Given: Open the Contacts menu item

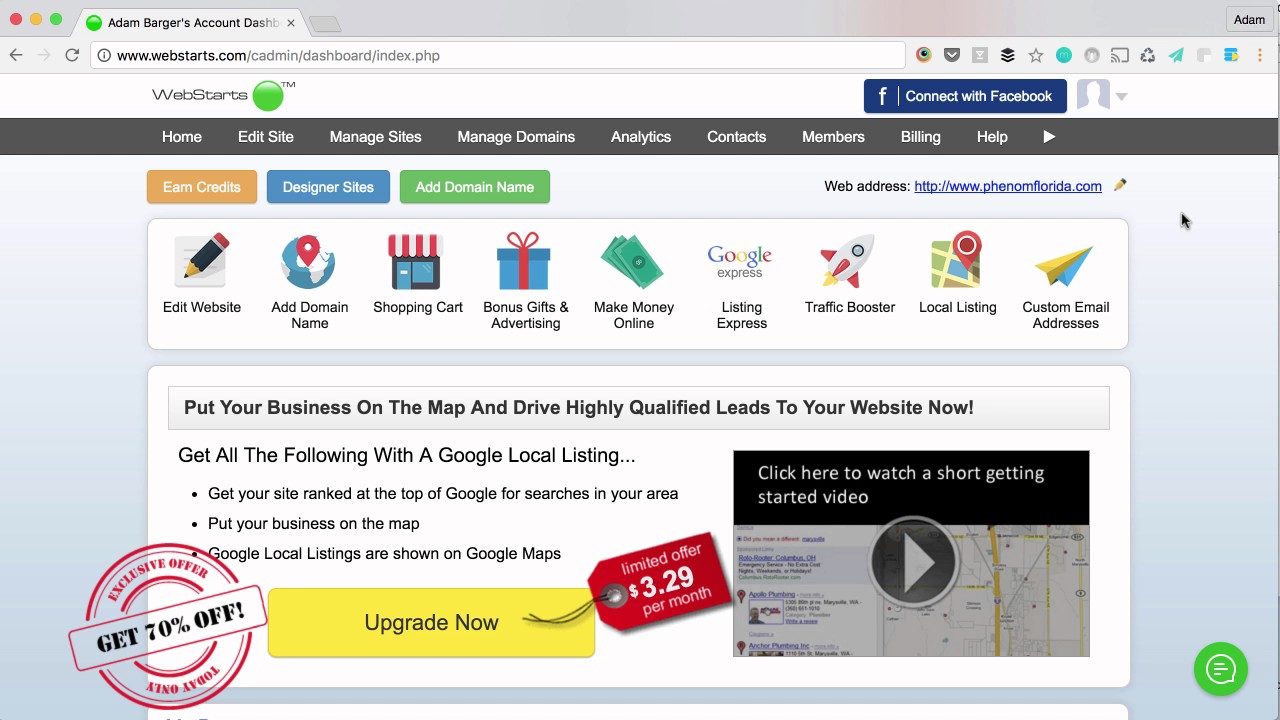Looking at the screenshot, I should 736,137.
